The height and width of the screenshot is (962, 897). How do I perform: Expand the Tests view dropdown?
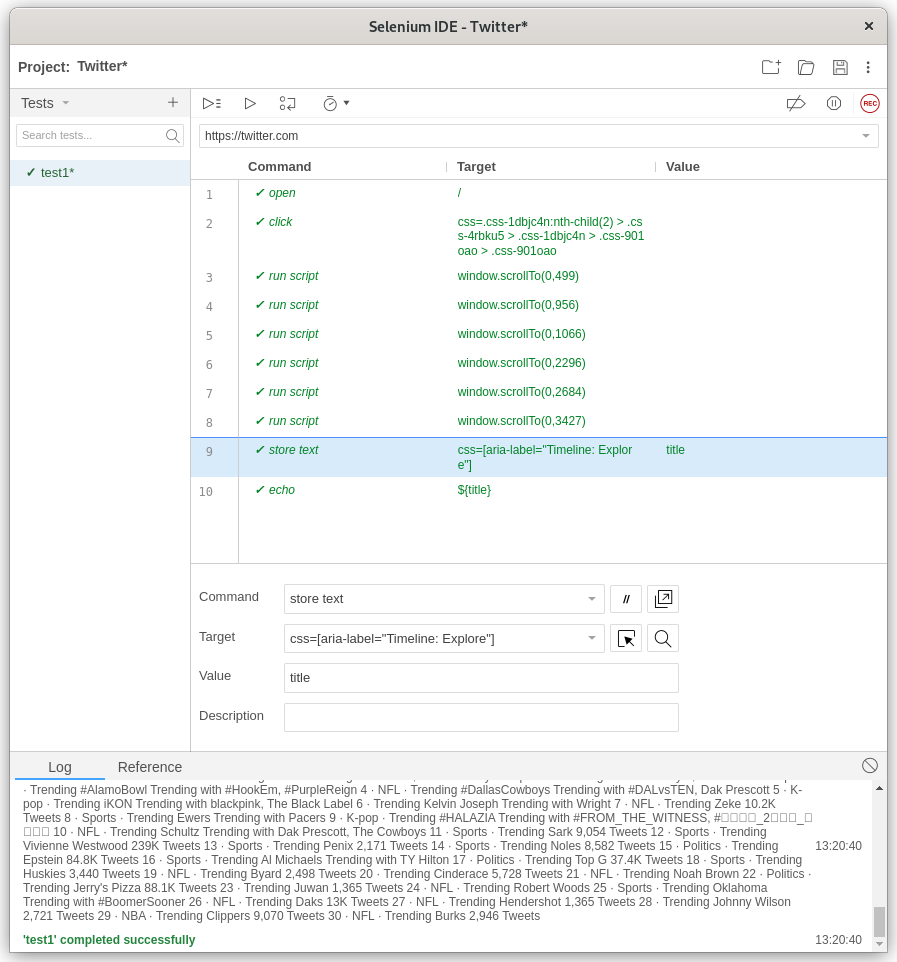point(66,103)
